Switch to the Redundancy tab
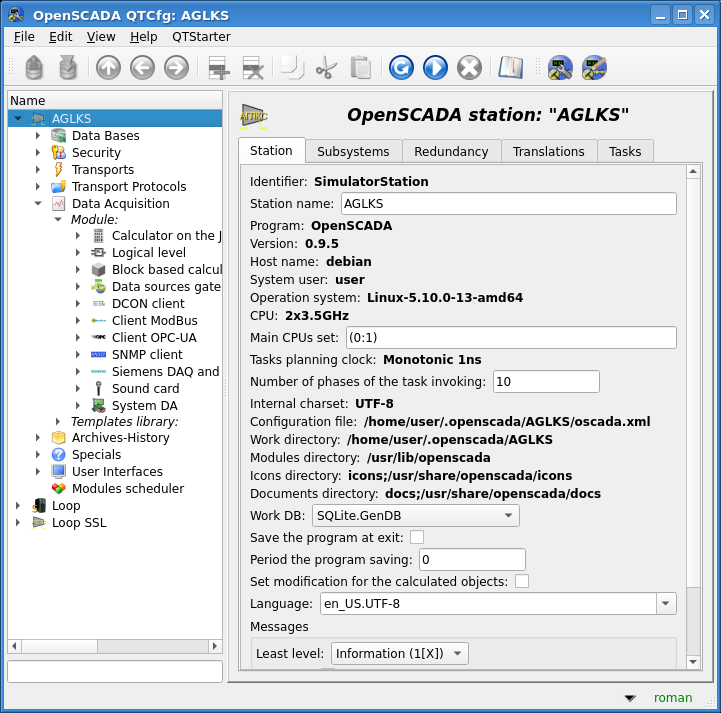The image size is (721, 713). (451, 151)
